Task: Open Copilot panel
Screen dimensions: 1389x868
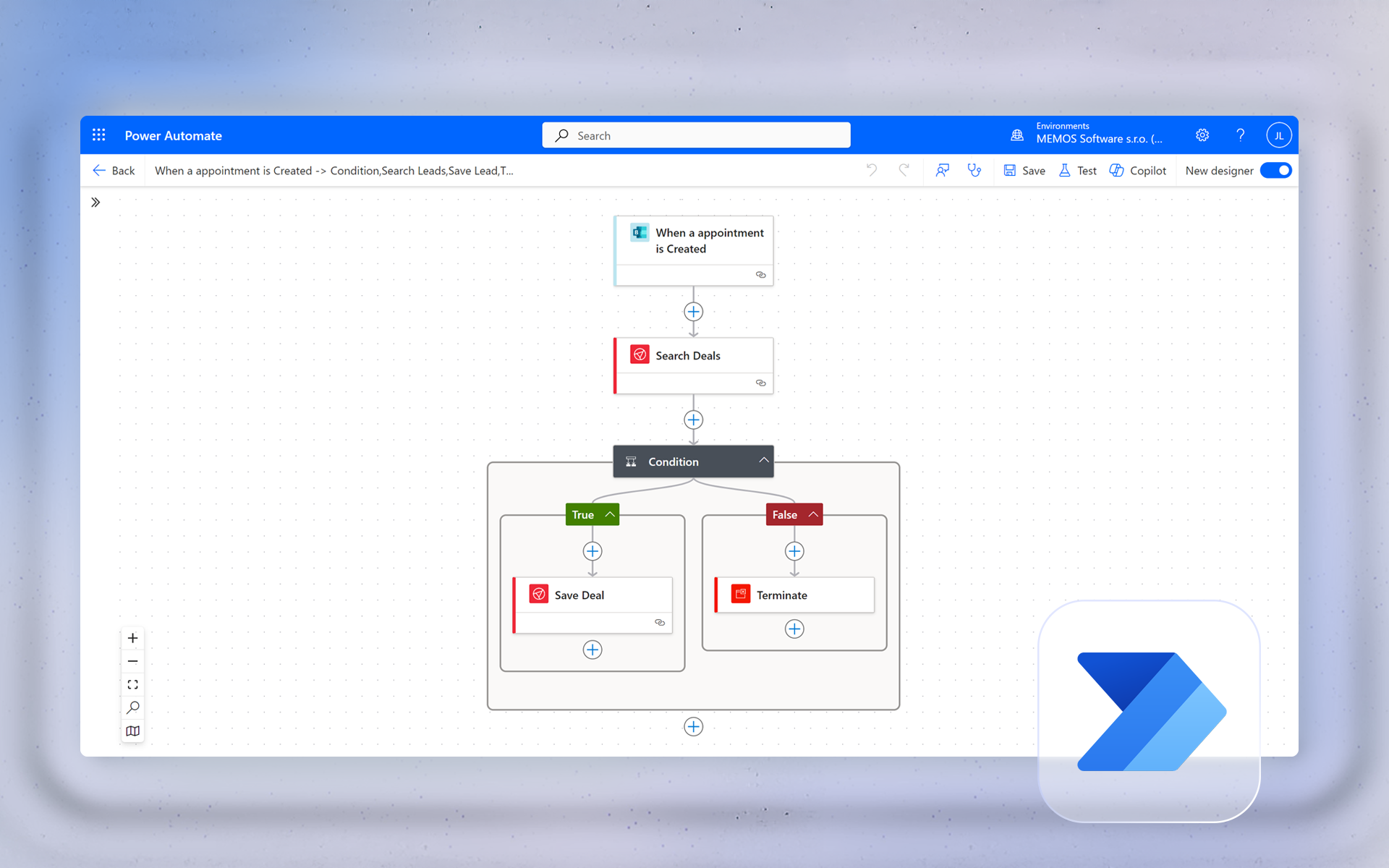Action: (1138, 171)
